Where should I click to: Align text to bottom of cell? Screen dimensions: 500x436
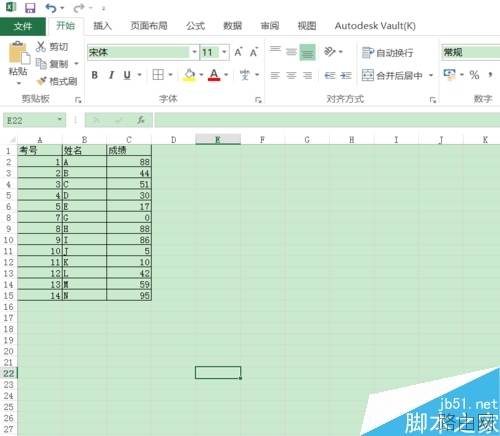[x=307, y=52]
